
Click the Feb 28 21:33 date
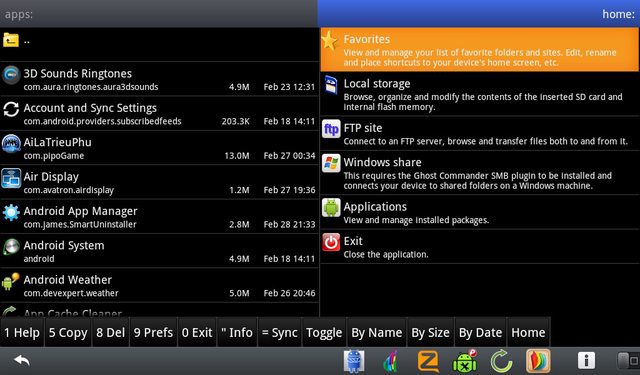pyautogui.click(x=289, y=224)
